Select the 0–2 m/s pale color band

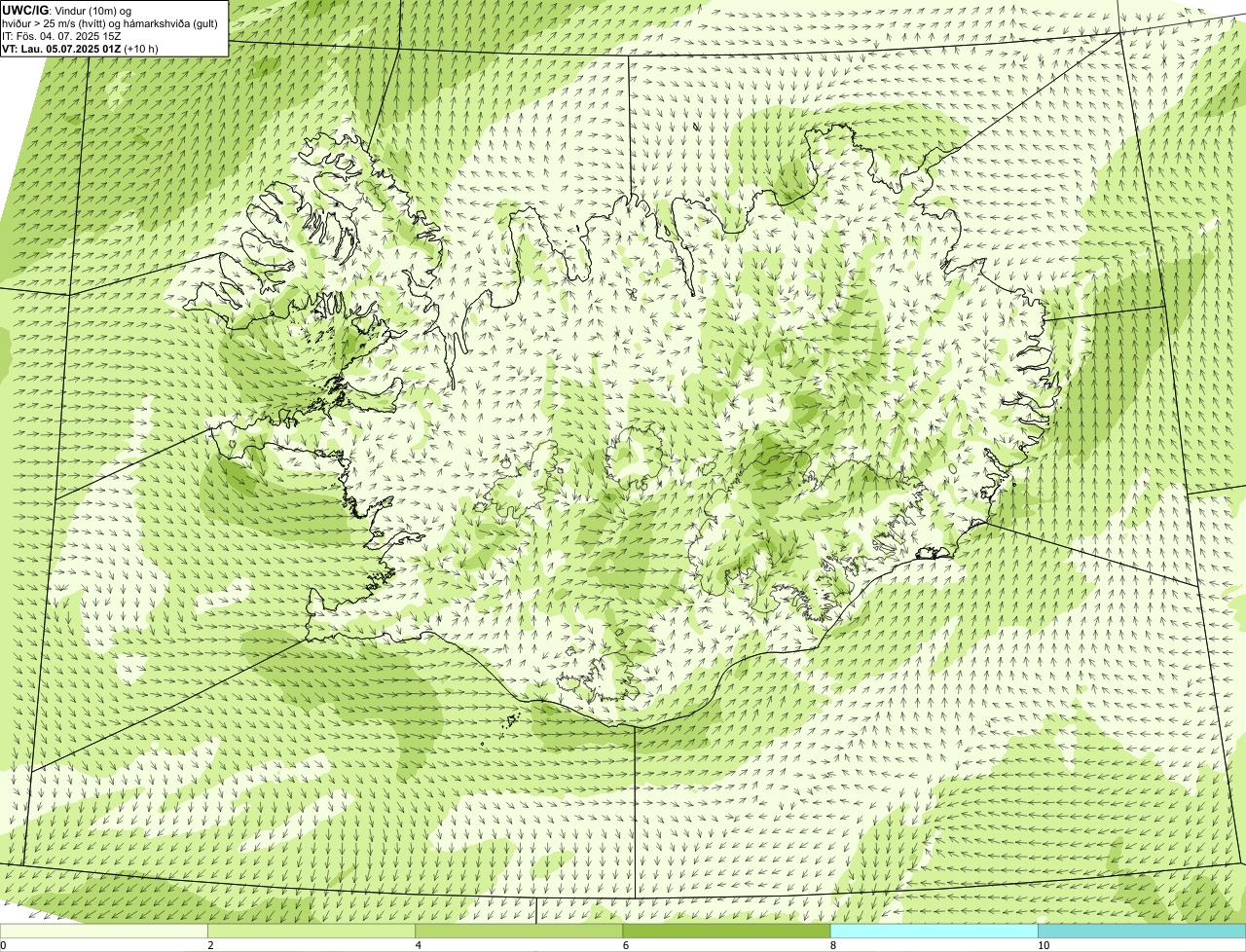[x=104, y=932]
